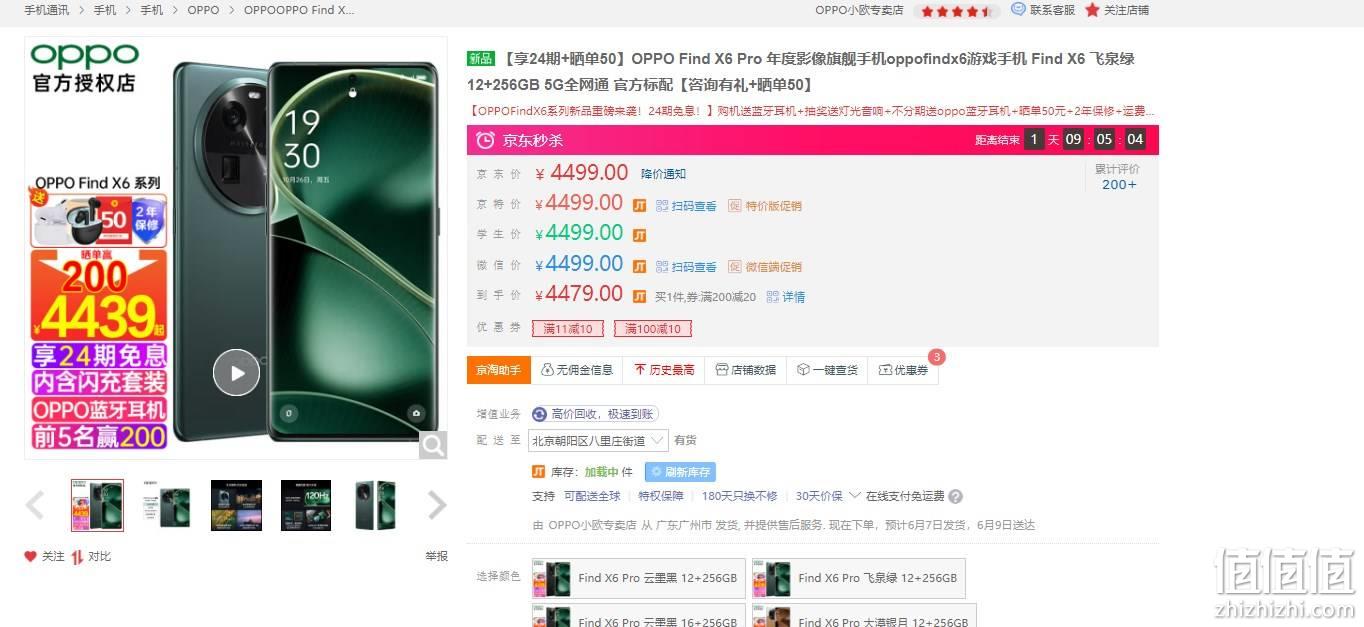
Task: Click 联系客服 customer service icon
Action: click(1019, 9)
